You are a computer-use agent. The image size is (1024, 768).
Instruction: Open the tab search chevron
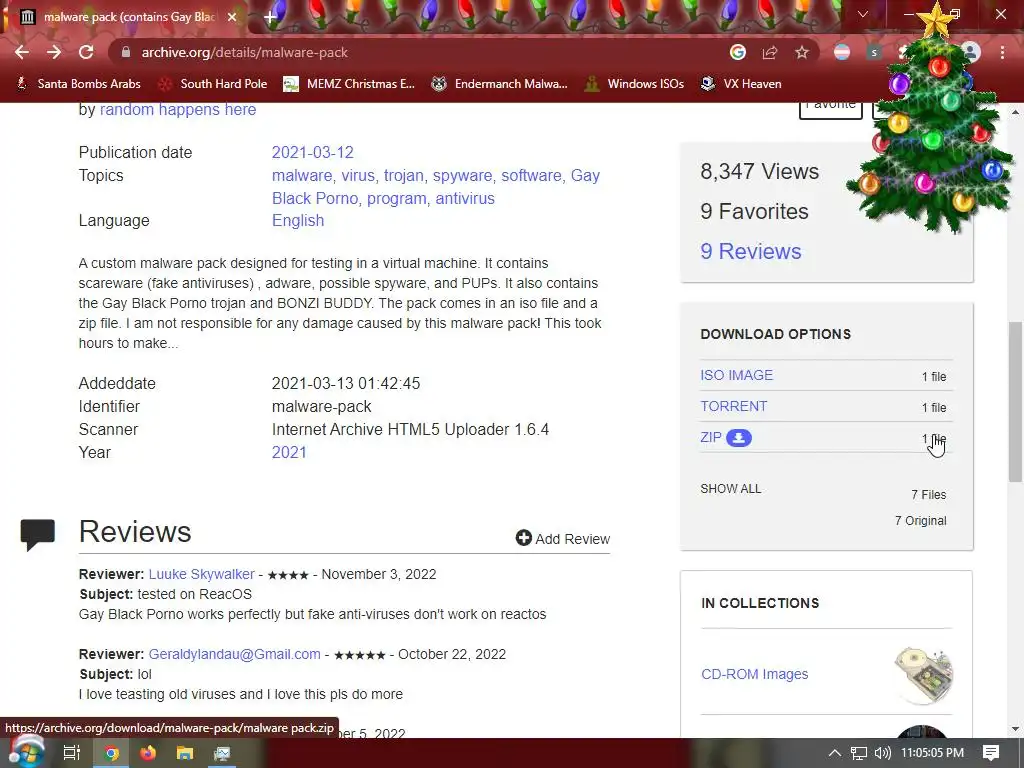(863, 14)
